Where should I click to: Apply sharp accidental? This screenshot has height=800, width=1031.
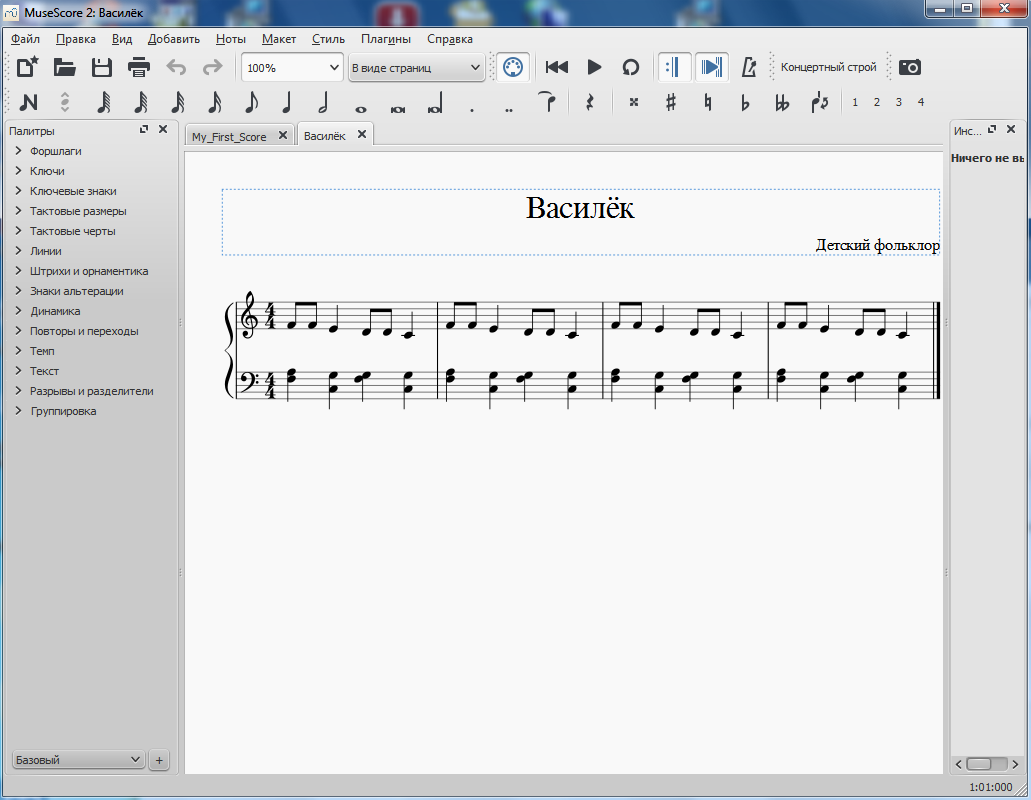(x=671, y=103)
